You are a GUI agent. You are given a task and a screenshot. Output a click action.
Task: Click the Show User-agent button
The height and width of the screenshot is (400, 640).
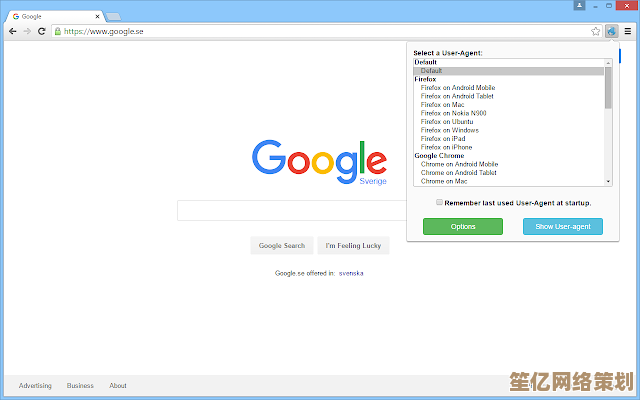(563, 227)
